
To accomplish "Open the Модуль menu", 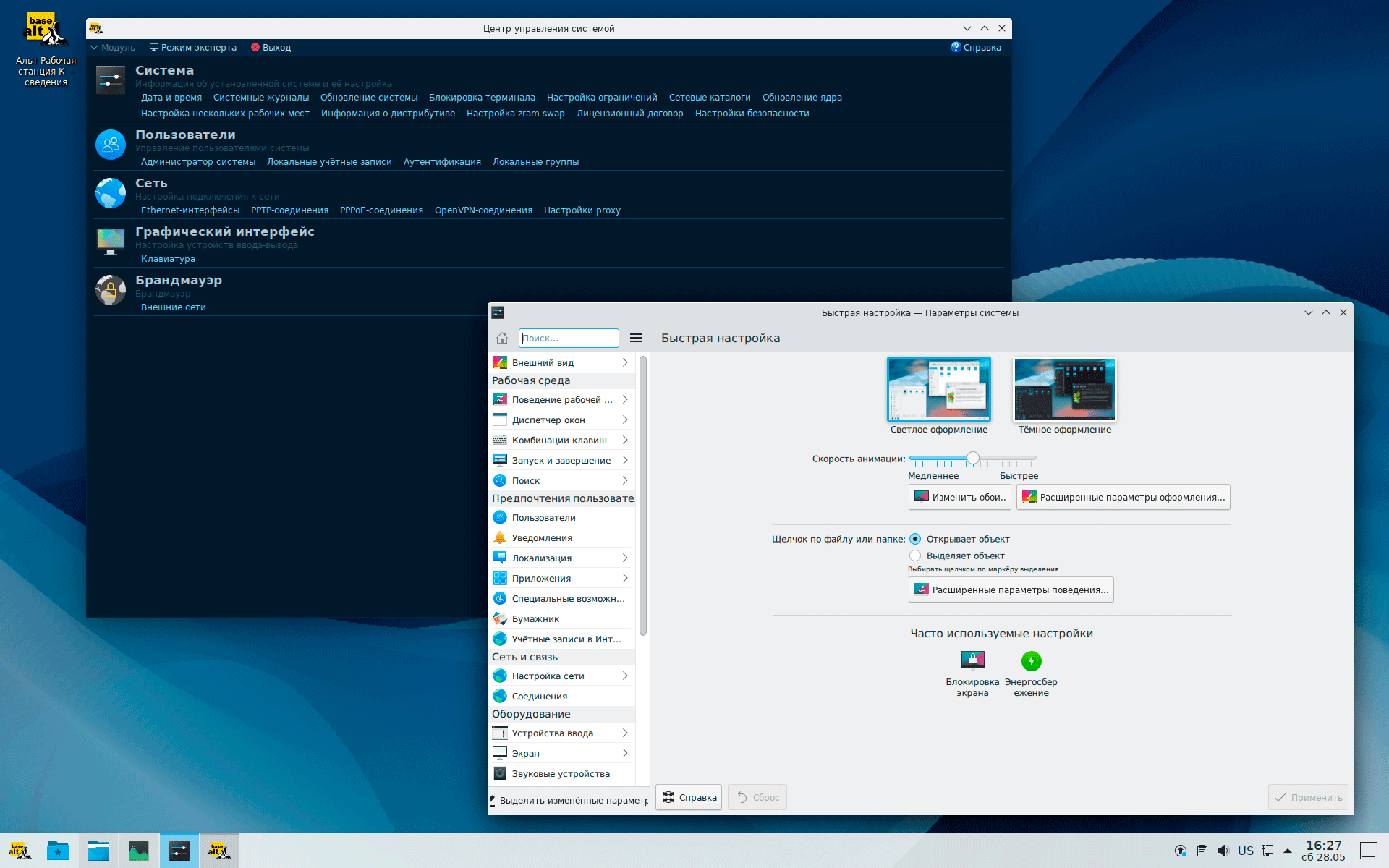I will pos(113,47).
